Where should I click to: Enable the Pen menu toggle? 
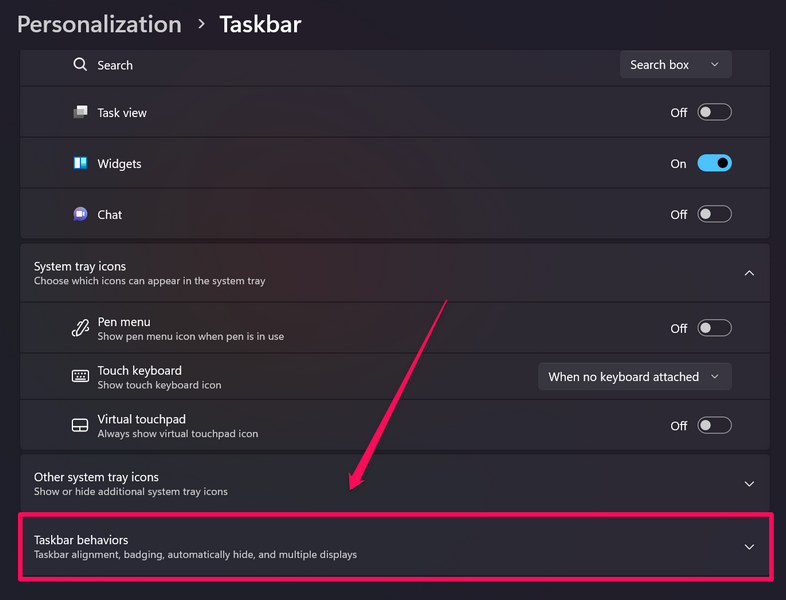[x=715, y=328]
